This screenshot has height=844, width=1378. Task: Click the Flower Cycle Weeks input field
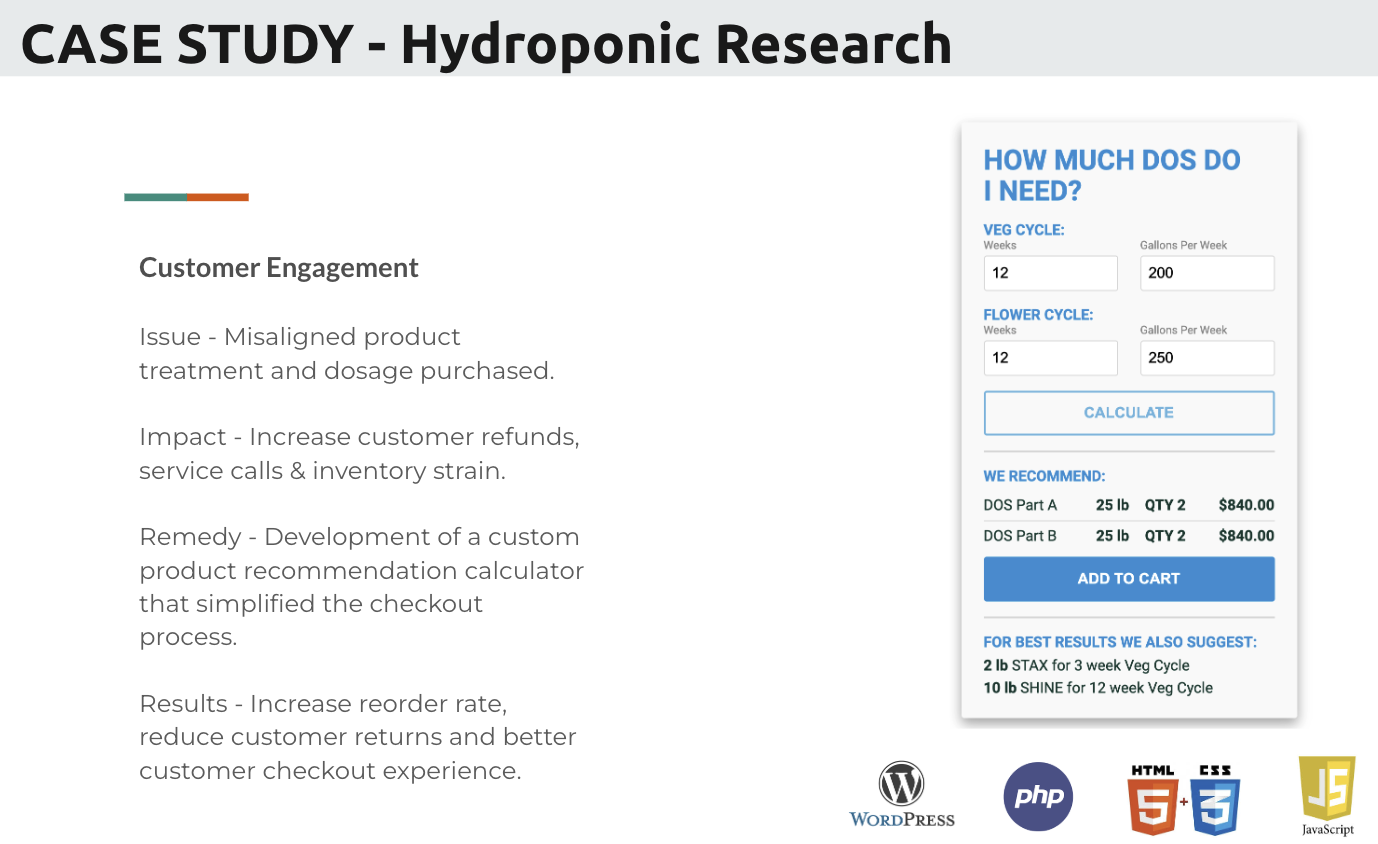pyautogui.click(x=1050, y=358)
